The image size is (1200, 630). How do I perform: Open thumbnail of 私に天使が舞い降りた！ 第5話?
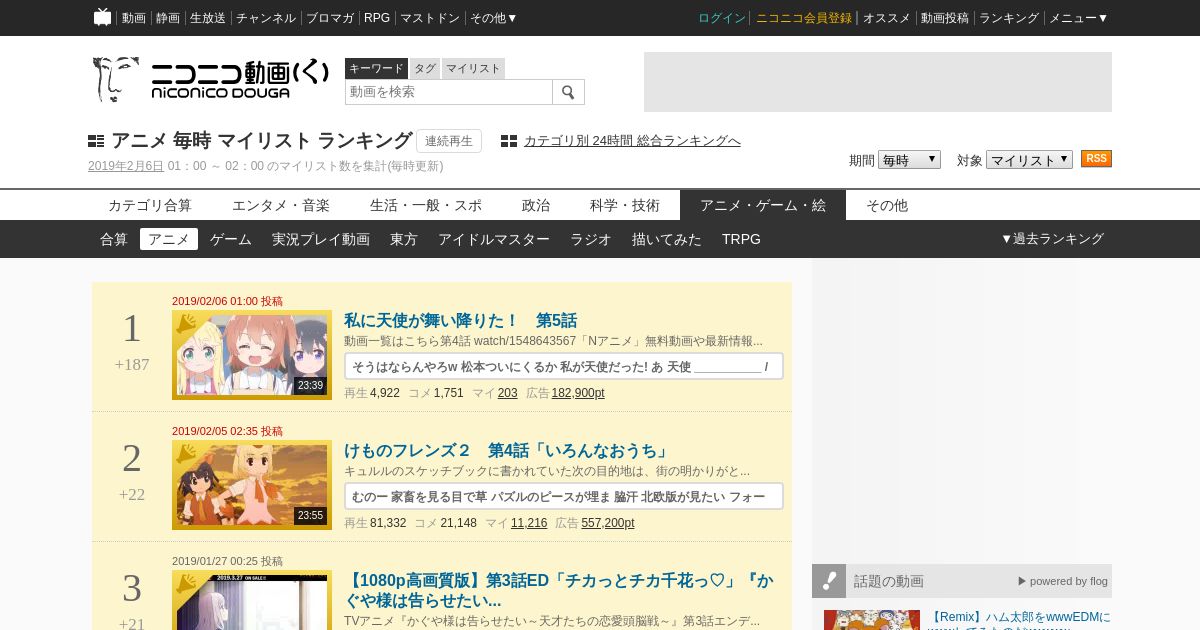pos(252,355)
